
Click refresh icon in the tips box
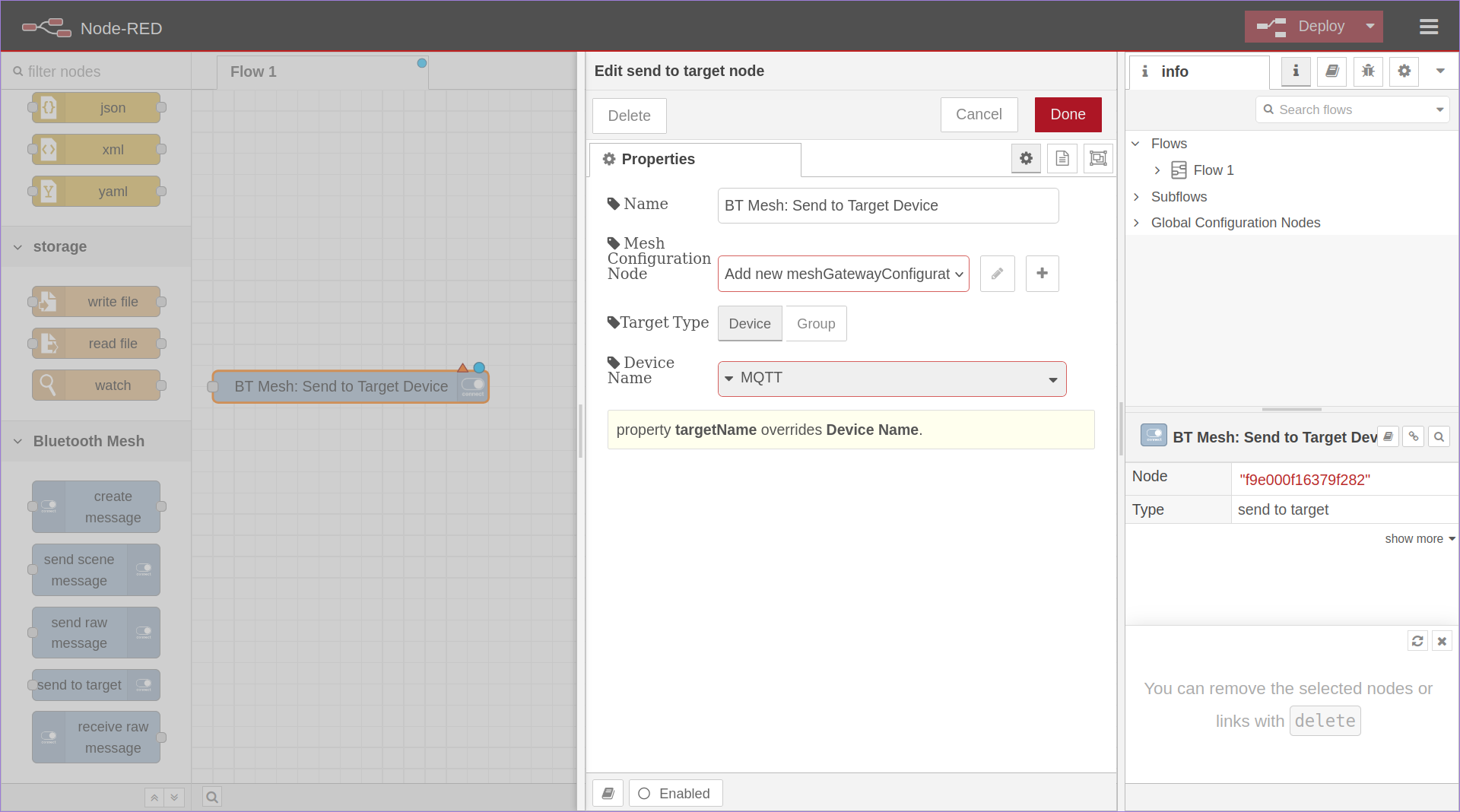click(x=1417, y=641)
